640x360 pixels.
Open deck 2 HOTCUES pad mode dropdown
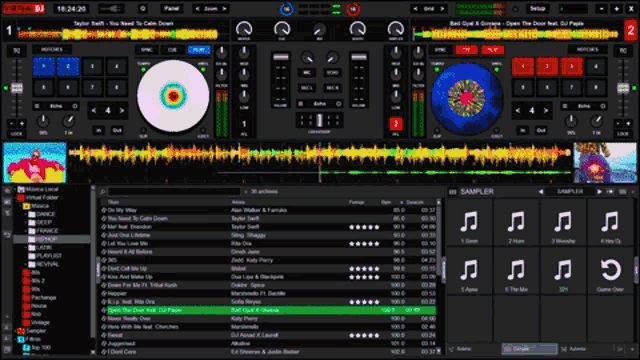point(587,49)
